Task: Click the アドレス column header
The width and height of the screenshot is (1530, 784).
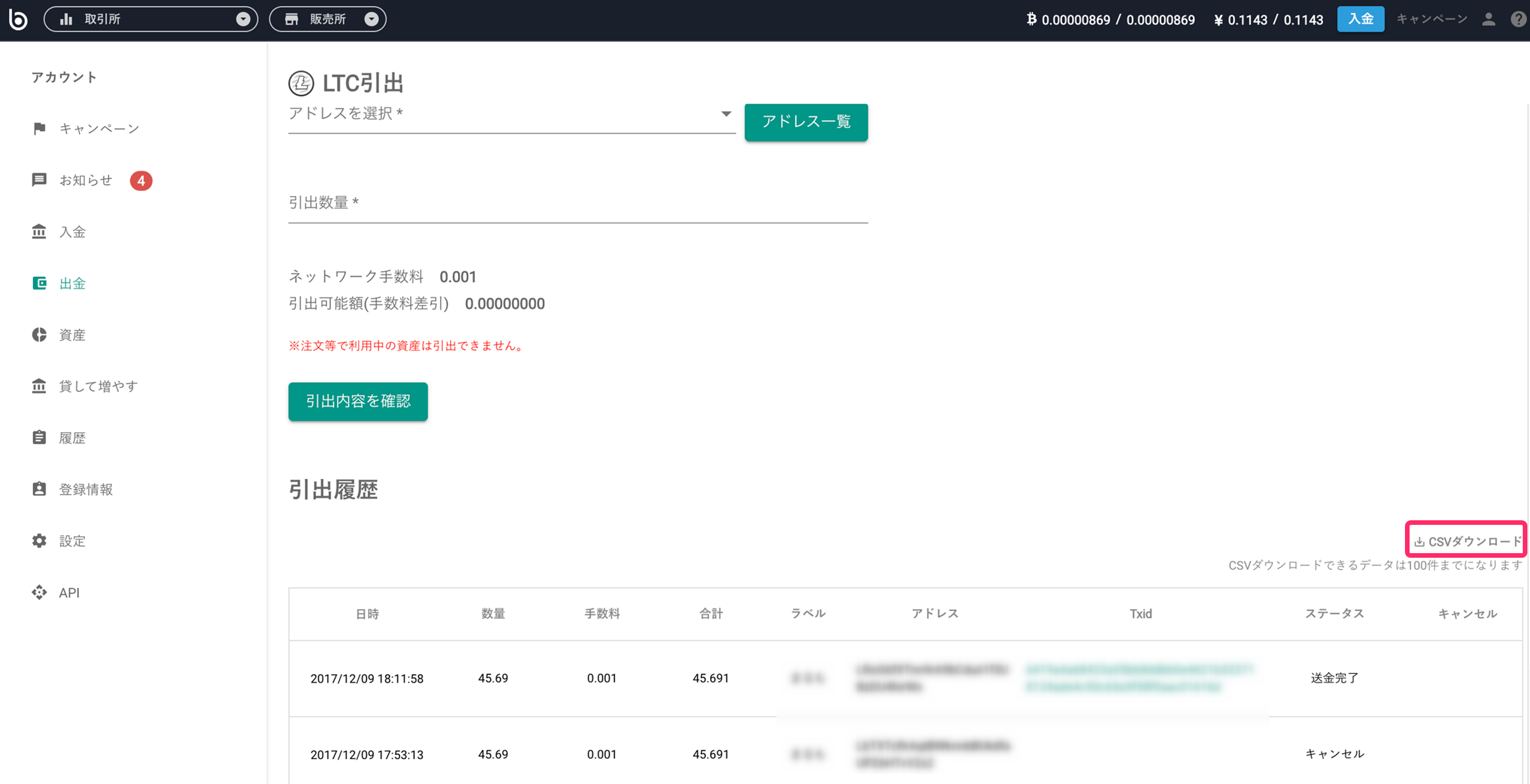Action: [935, 614]
